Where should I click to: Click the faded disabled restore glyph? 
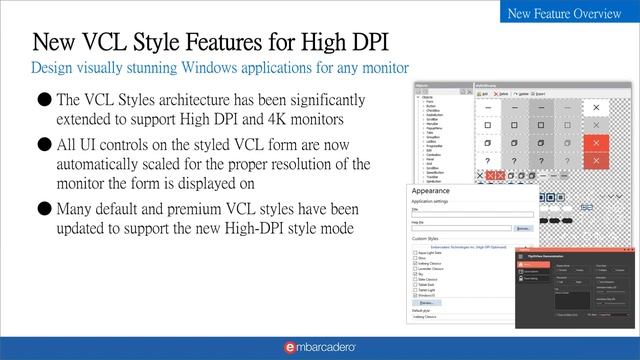point(567,143)
